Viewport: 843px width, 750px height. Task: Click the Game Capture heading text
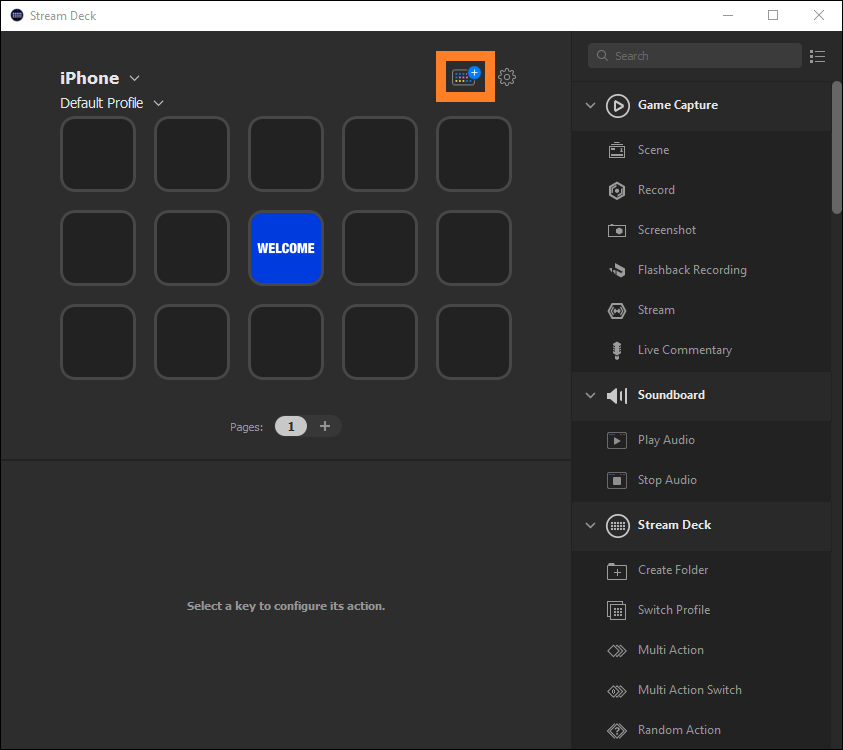[677, 105]
